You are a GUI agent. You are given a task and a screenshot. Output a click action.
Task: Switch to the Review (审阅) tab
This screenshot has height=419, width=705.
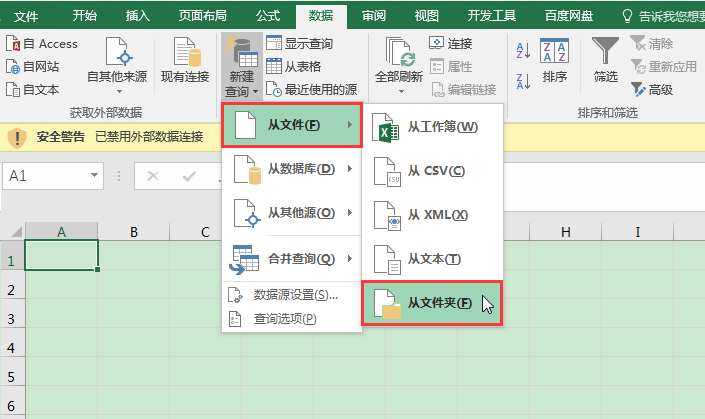pos(374,16)
